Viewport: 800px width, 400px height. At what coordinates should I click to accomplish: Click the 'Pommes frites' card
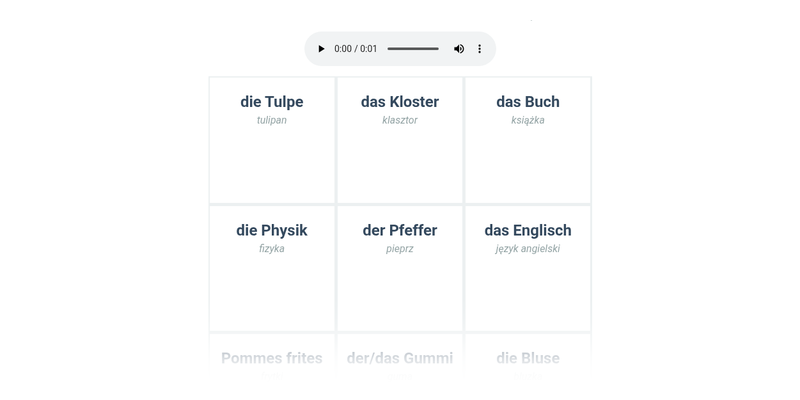tap(272, 366)
